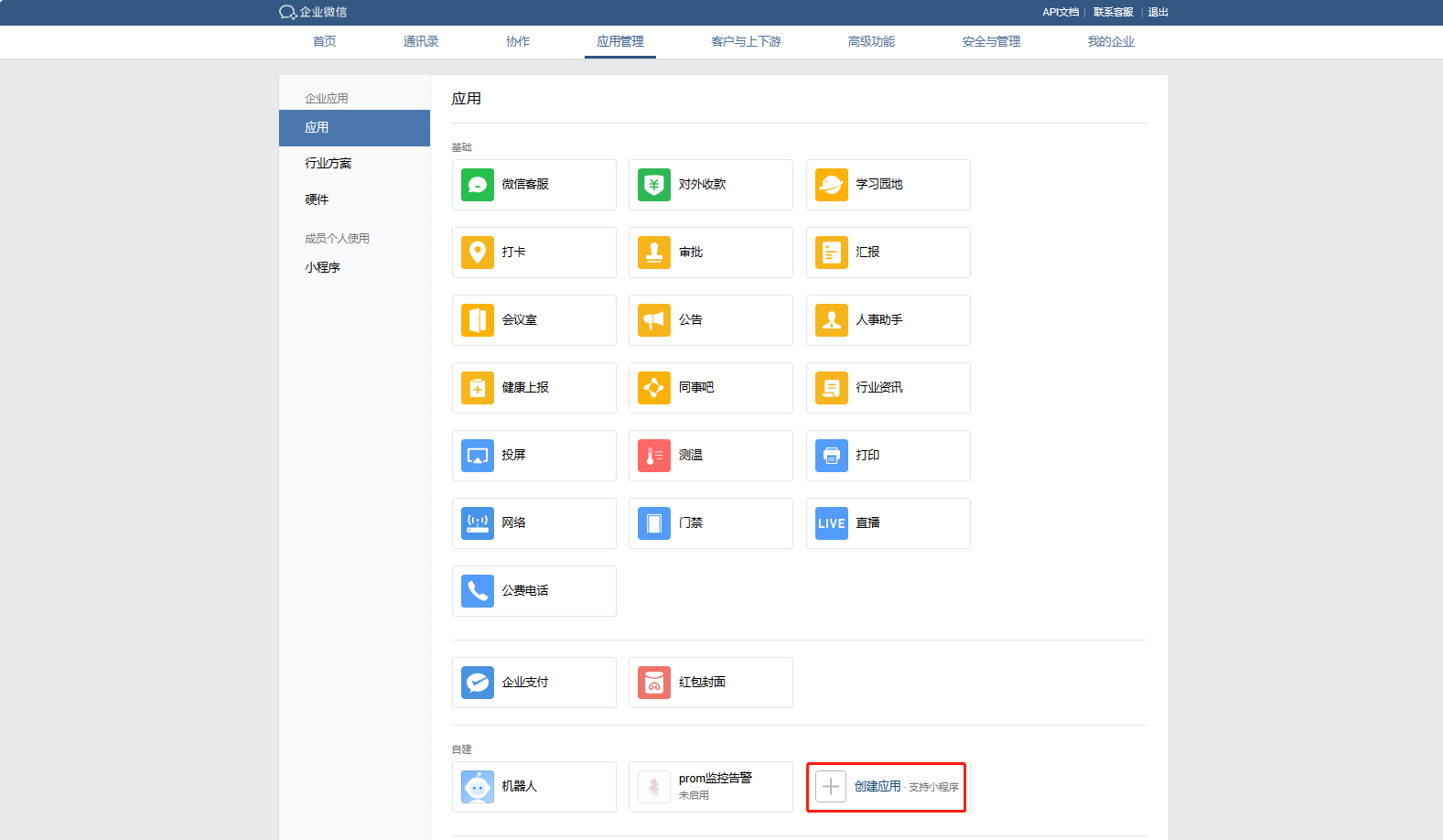Open the 微信客服 app icon
The width and height of the screenshot is (1443, 840).
click(x=478, y=185)
